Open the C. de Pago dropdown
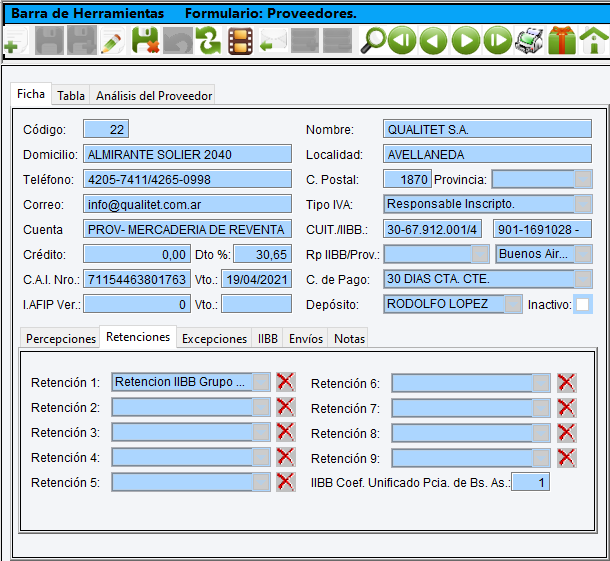 [x=583, y=279]
